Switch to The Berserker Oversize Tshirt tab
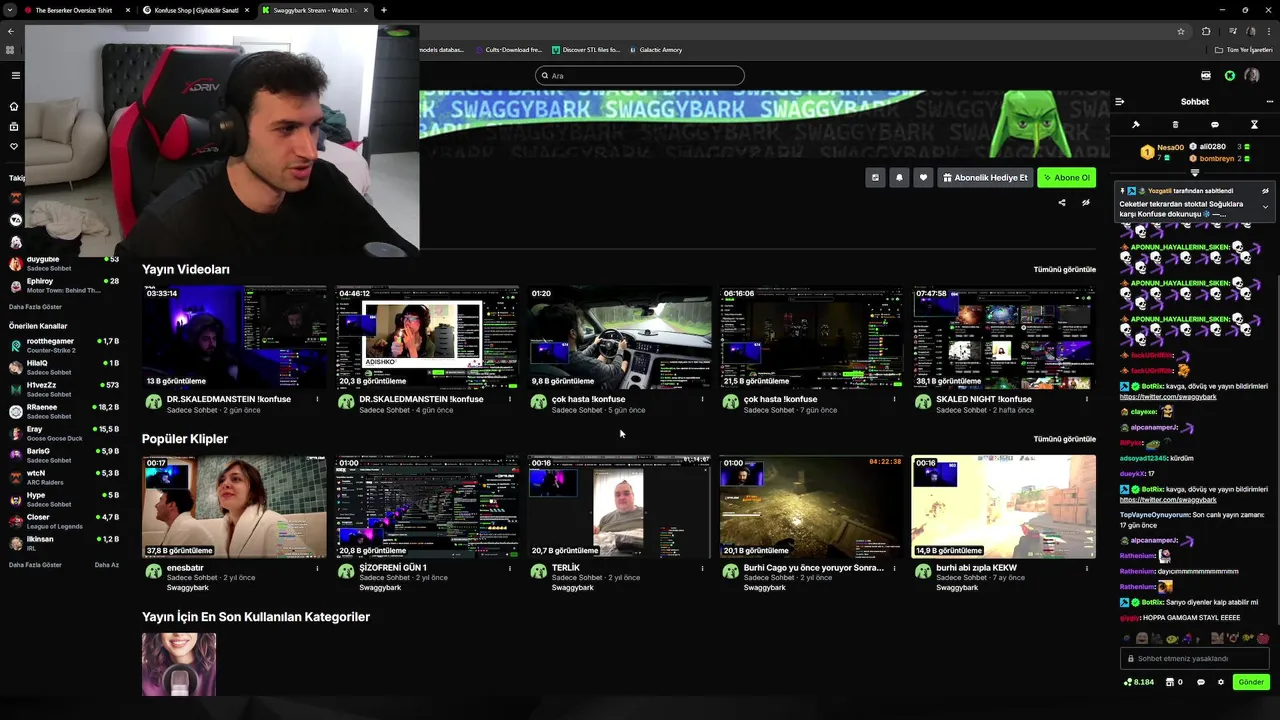The width and height of the screenshot is (1280, 720). 75,10
